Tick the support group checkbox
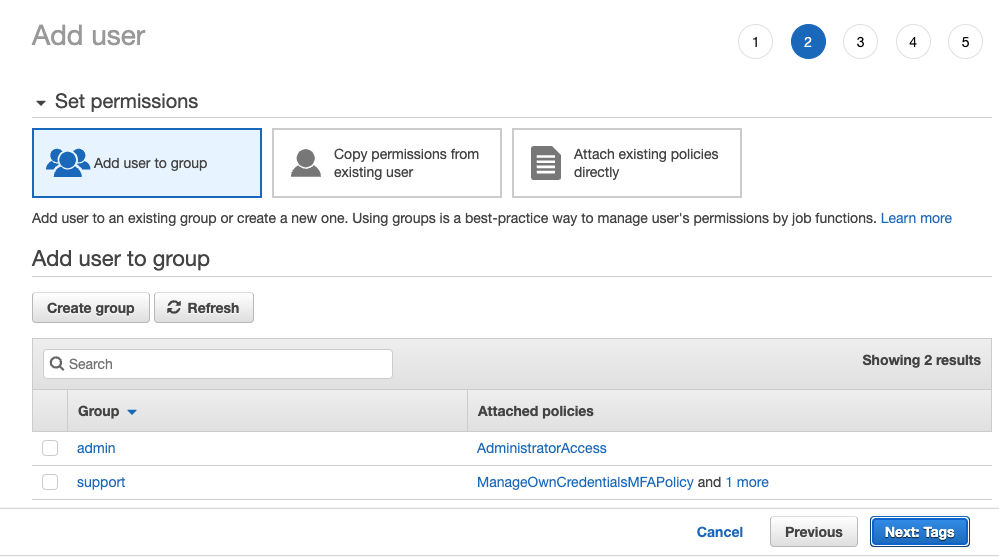999x557 pixels. coord(50,483)
